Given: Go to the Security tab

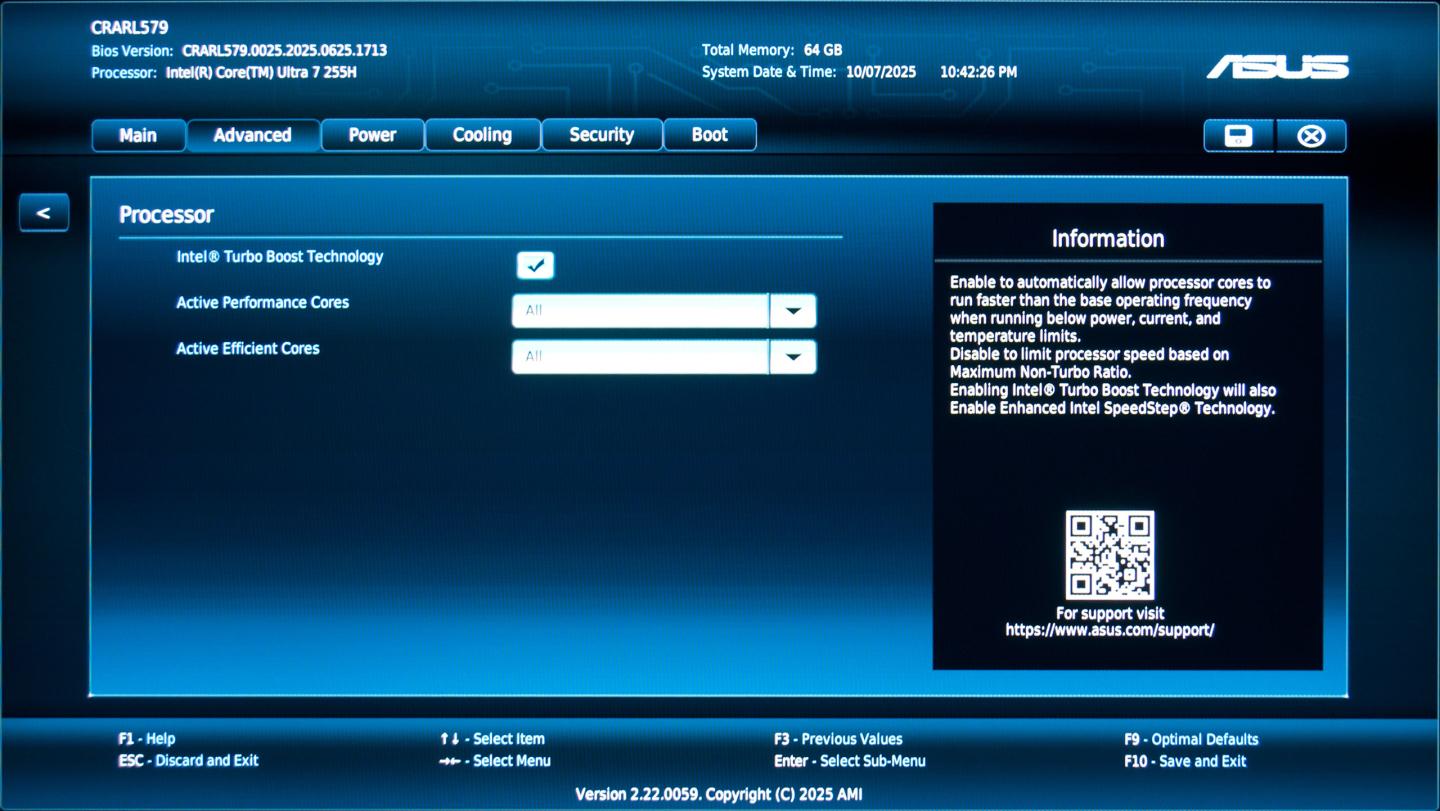Looking at the screenshot, I should click(602, 135).
